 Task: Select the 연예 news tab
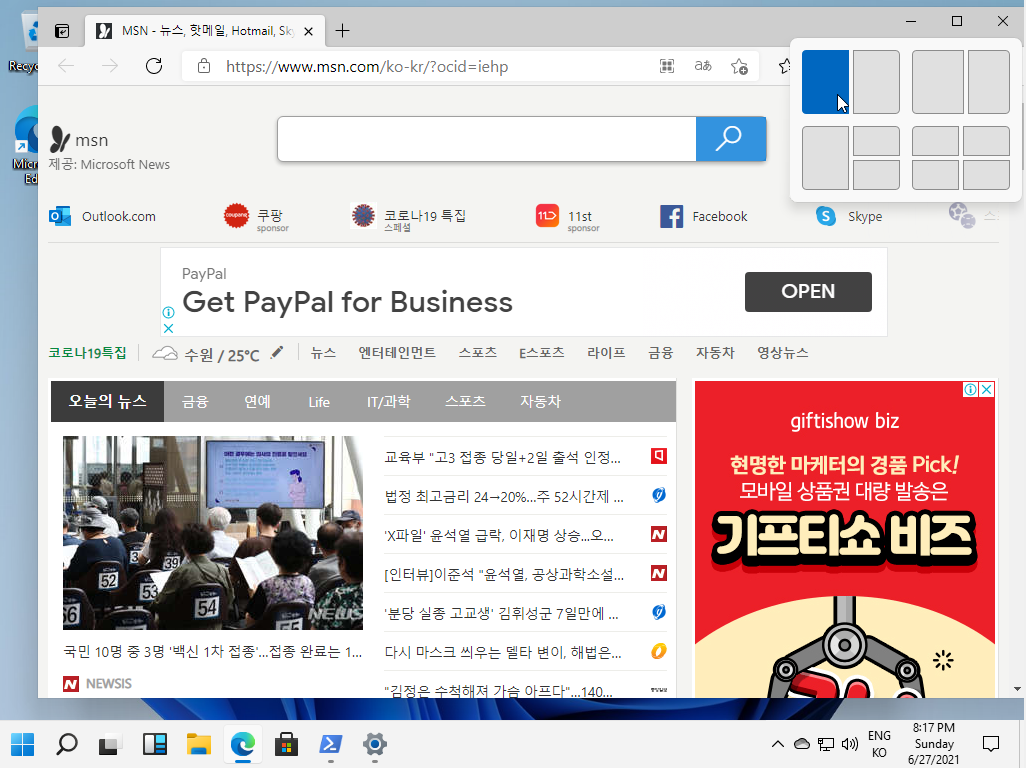click(x=257, y=402)
